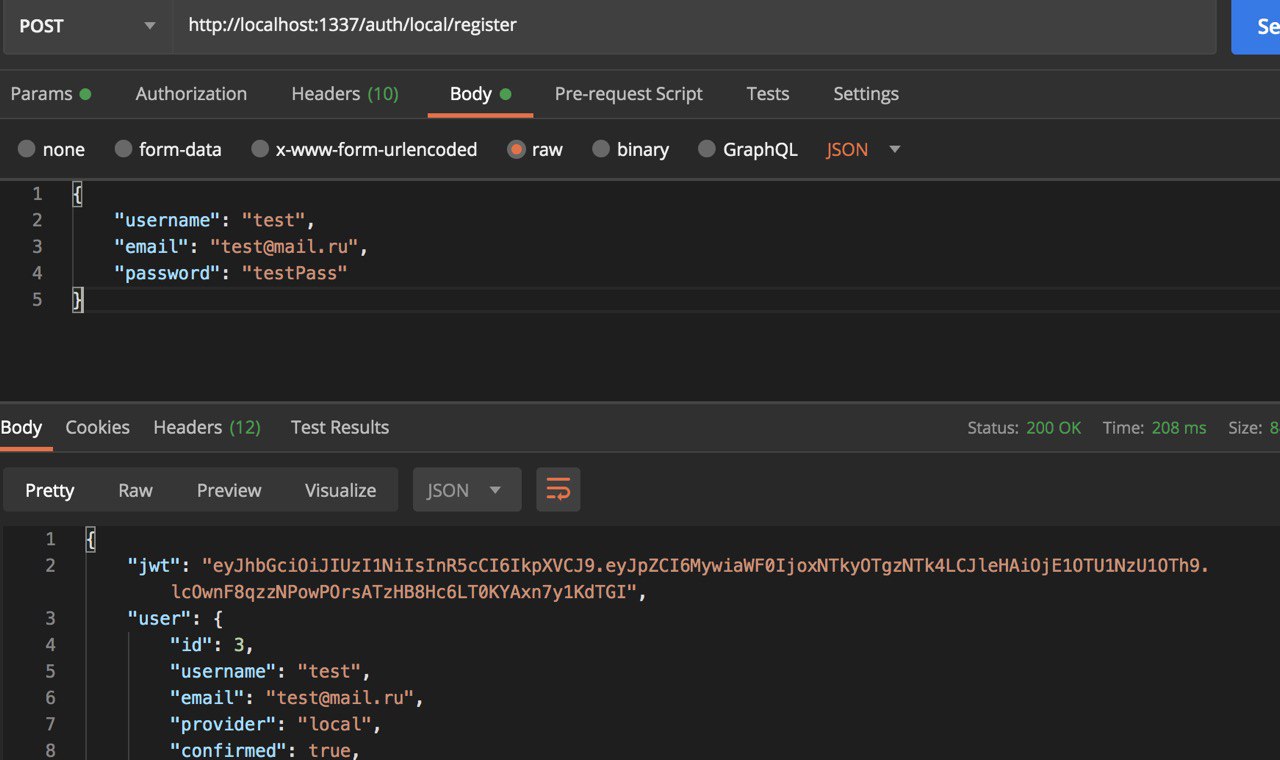Open the orange JSON body format dropdown

(863, 149)
